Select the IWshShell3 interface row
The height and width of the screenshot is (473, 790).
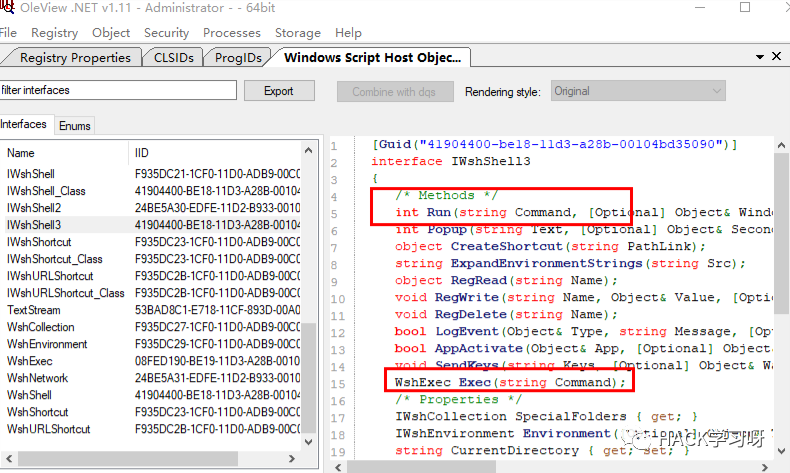point(153,225)
